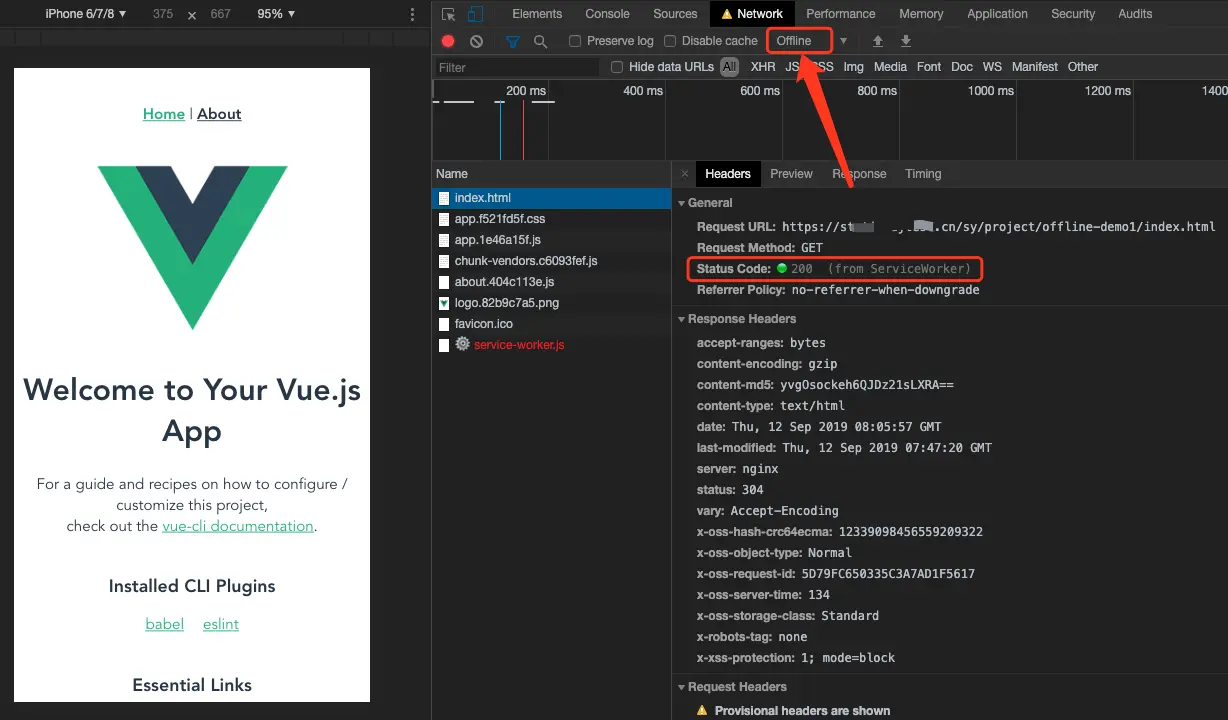Viewport: 1228px width, 720px height.
Task: Click the 375 width dimension field
Action: [x=163, y=14]
